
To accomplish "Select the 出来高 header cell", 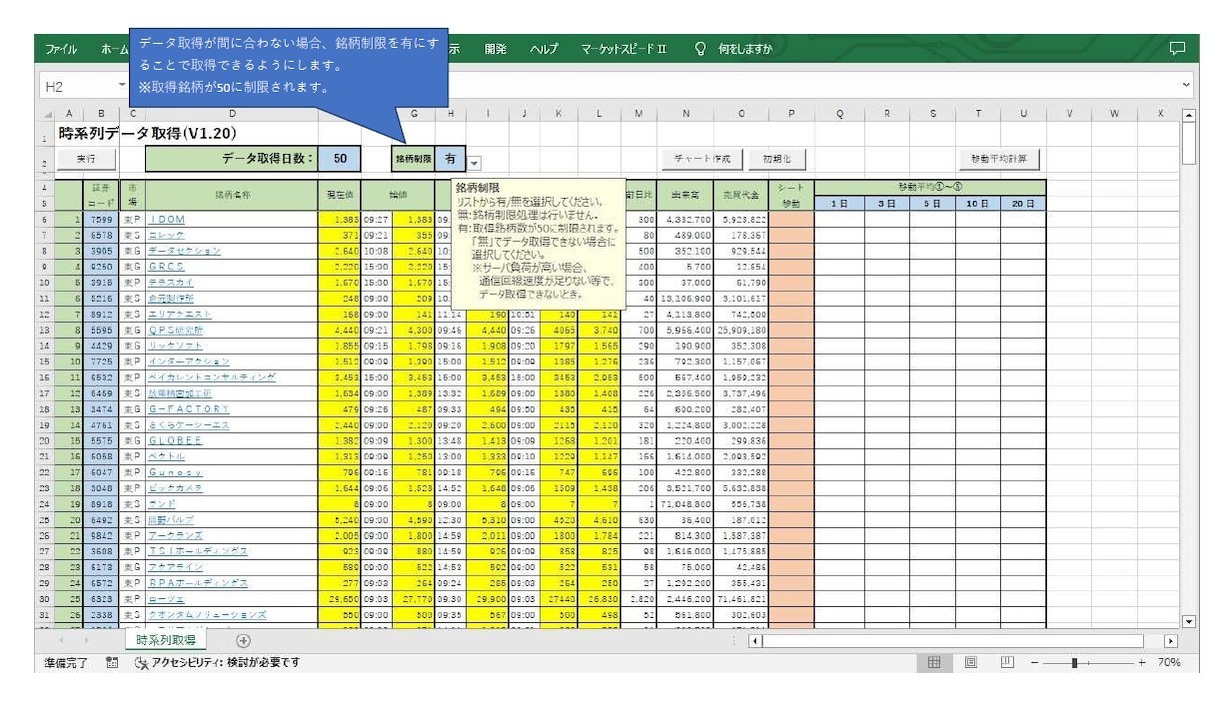I will [x=686, y=196].
